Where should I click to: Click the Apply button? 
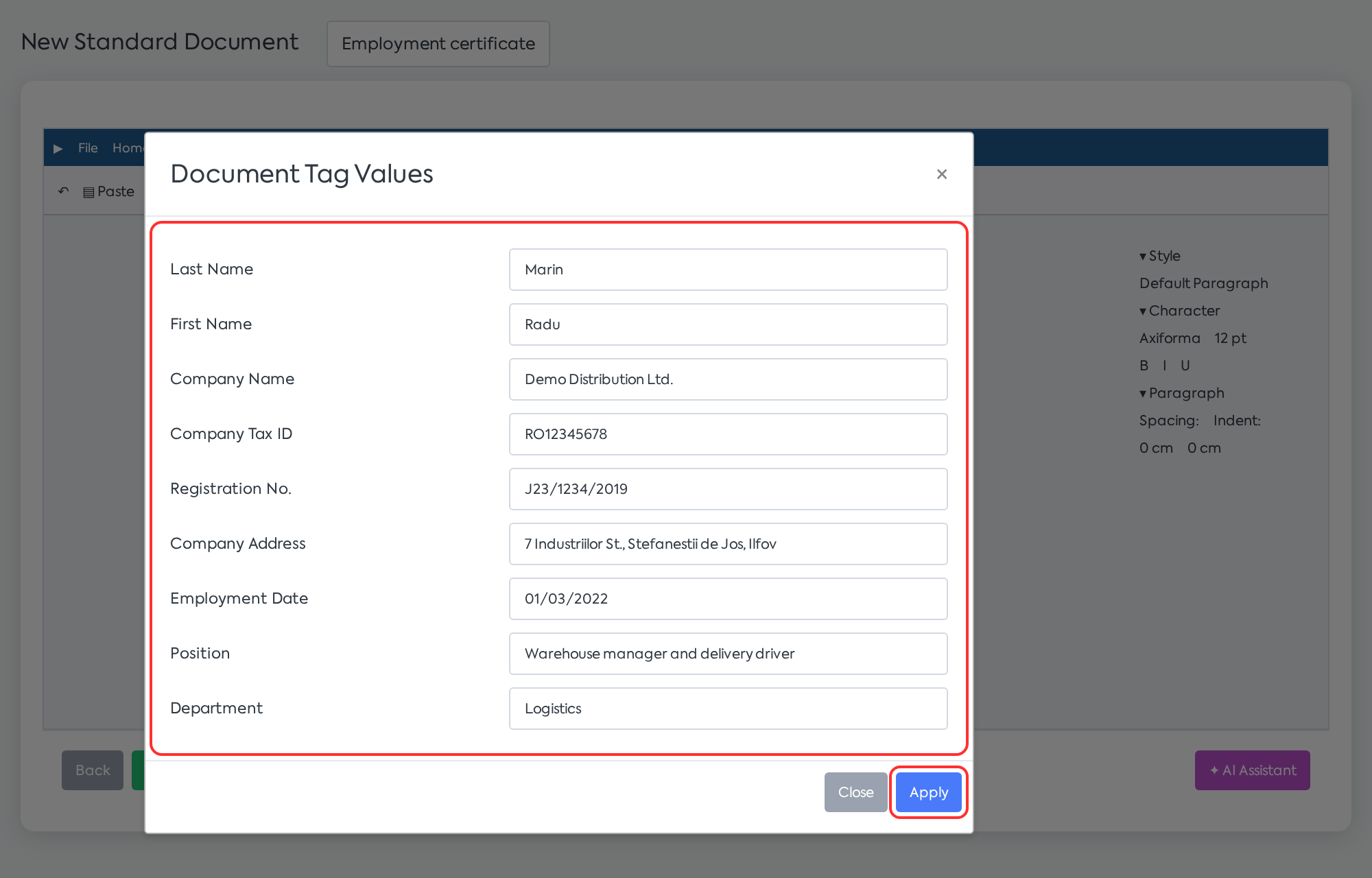pyautogui.click(x=929, y=792)
